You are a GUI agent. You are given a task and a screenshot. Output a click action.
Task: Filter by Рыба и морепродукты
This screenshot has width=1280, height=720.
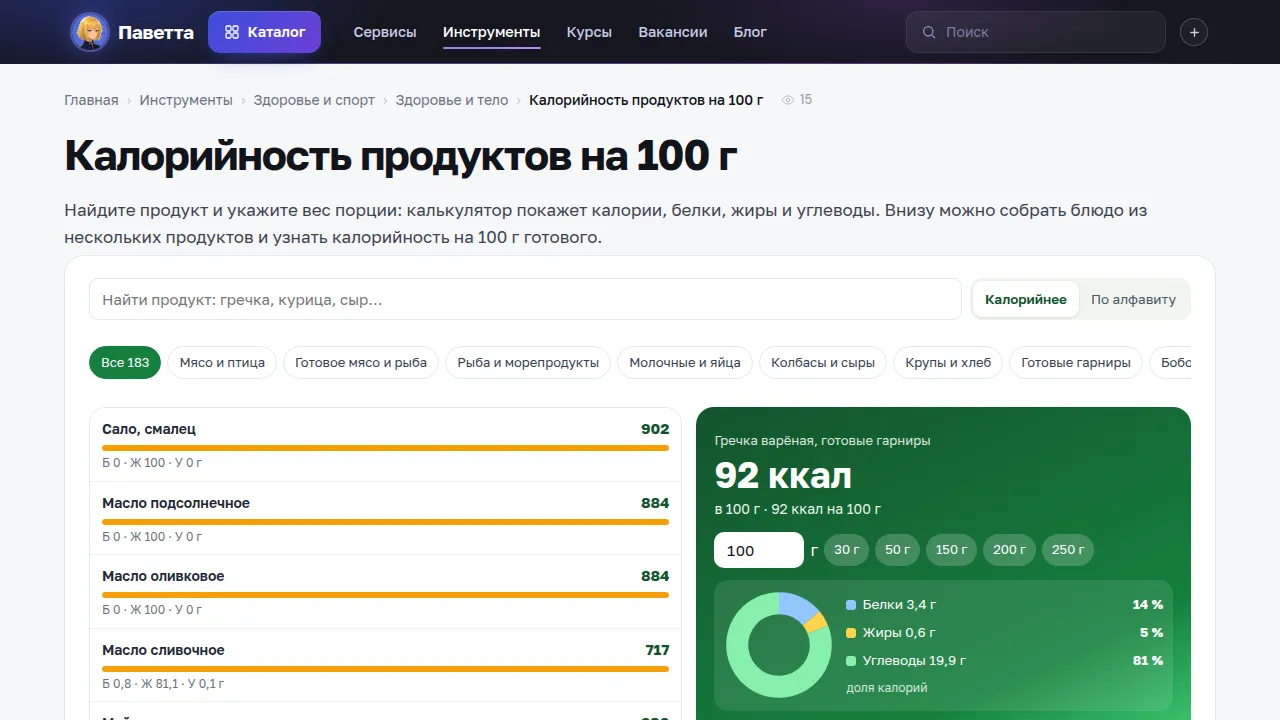pyautogui.click(x=528, y=362)
